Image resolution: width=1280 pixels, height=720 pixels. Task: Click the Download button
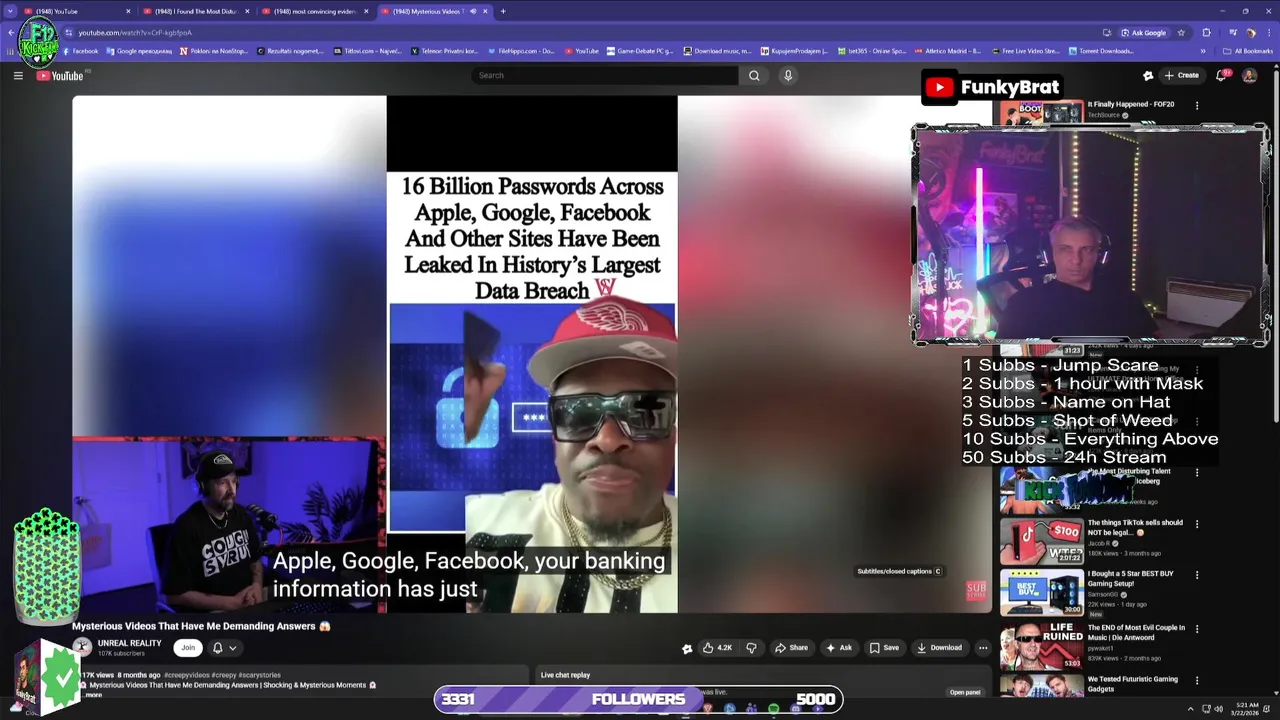click(x=939, y=648)
